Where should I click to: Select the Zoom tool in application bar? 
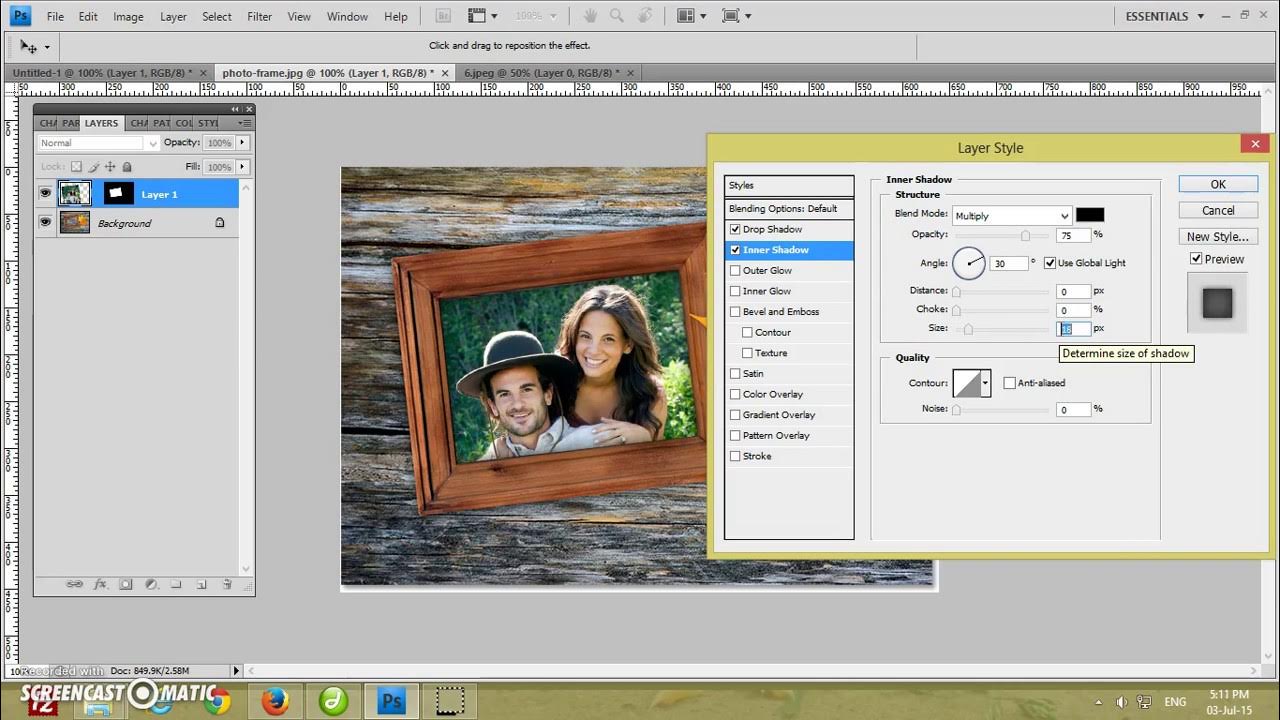(x=617, y=16)
